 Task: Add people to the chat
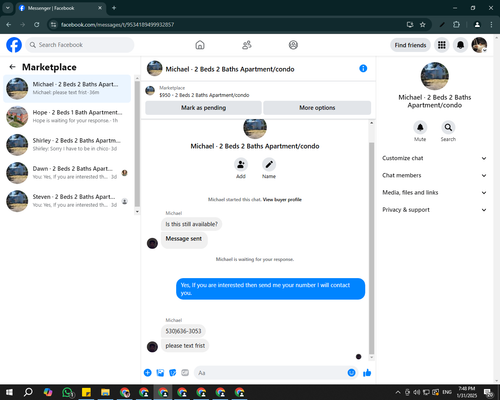click(241, 165)
